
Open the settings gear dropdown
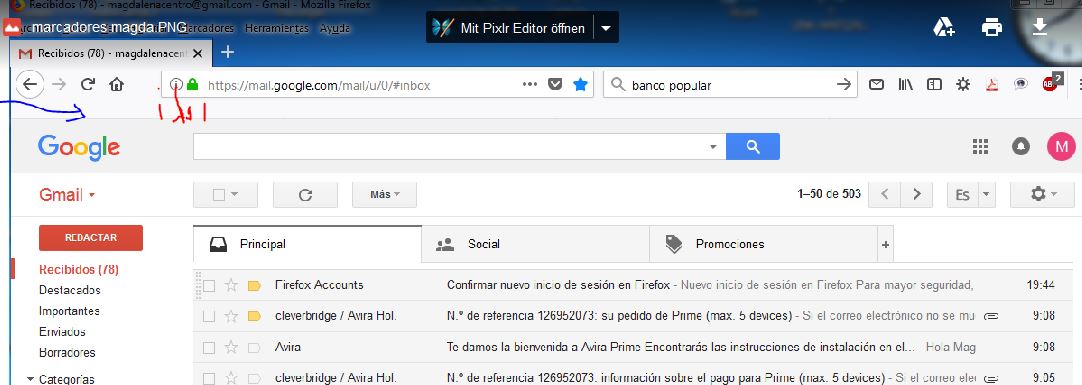click(1043, 195)
